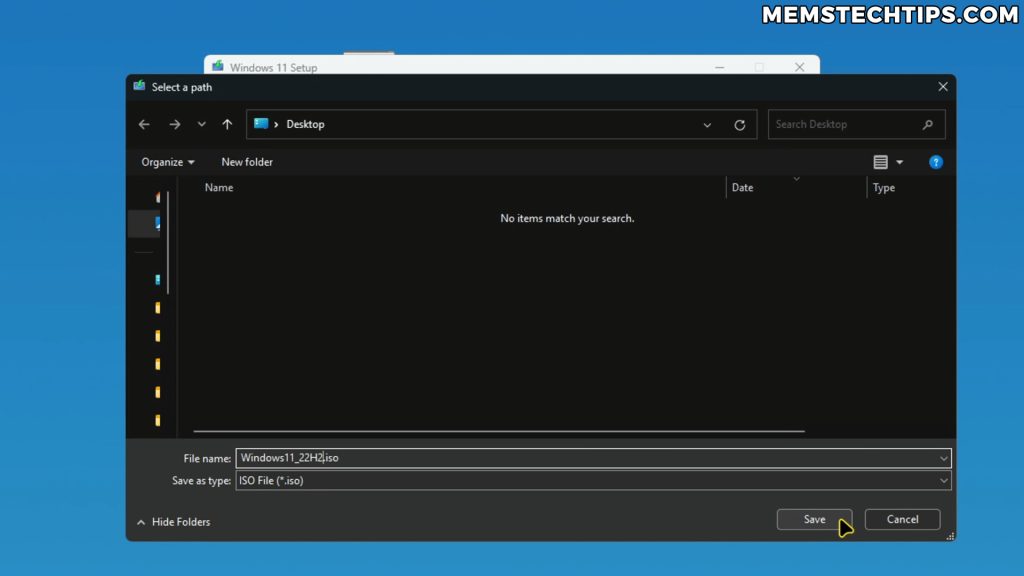The width and height of the screenshot is (1024, 576).
Task: Select the highlighted blue sidebar item
Action: (x=144, y=223)
